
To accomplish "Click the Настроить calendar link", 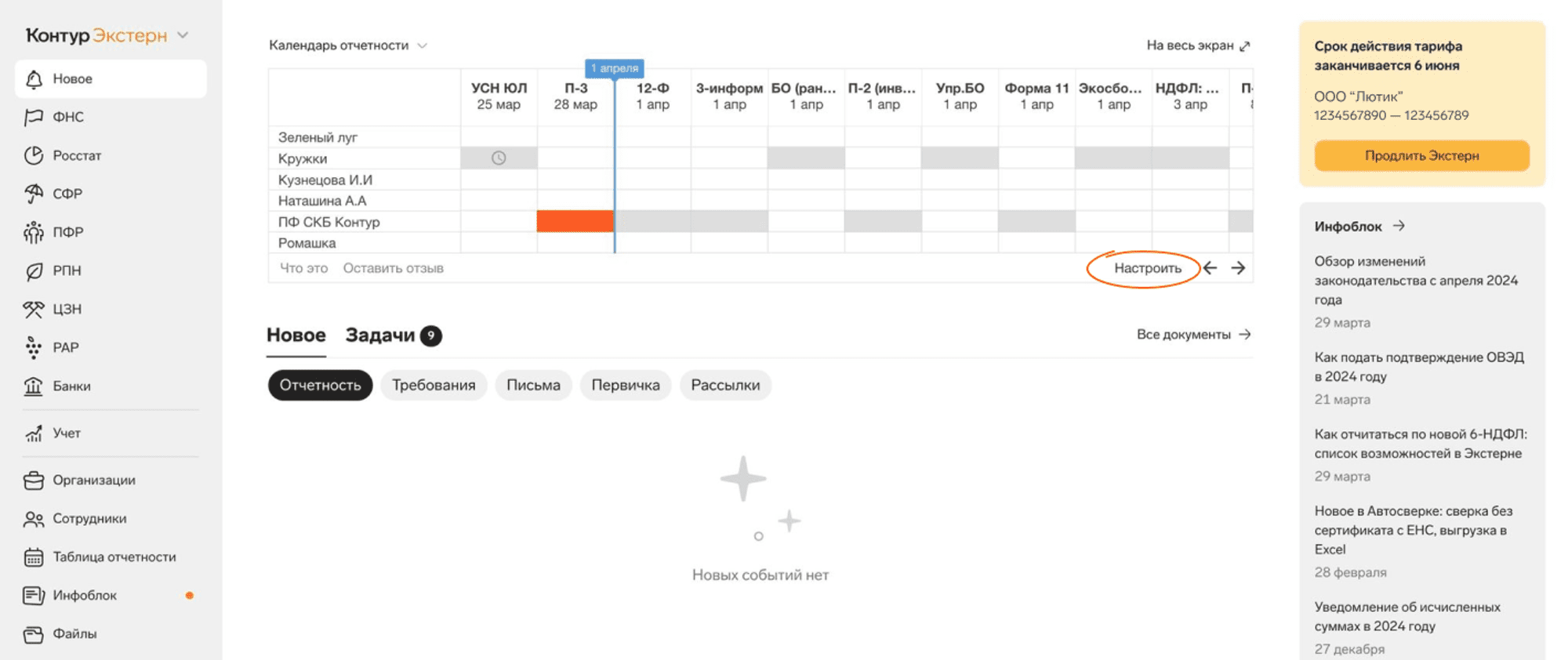I will tap(1148, 268).
